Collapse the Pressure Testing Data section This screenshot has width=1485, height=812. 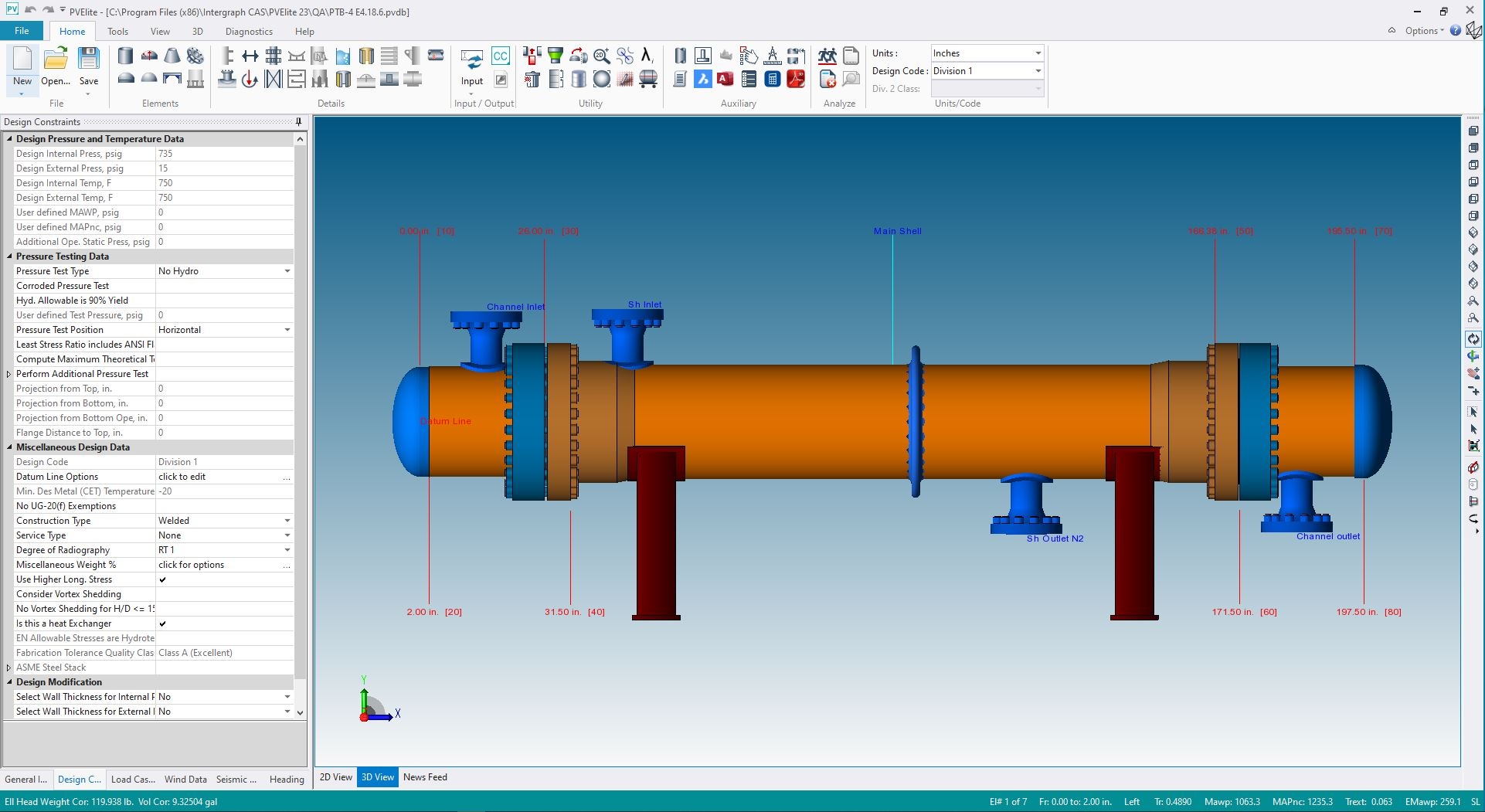pyautogui.click(x=9, y=257)
